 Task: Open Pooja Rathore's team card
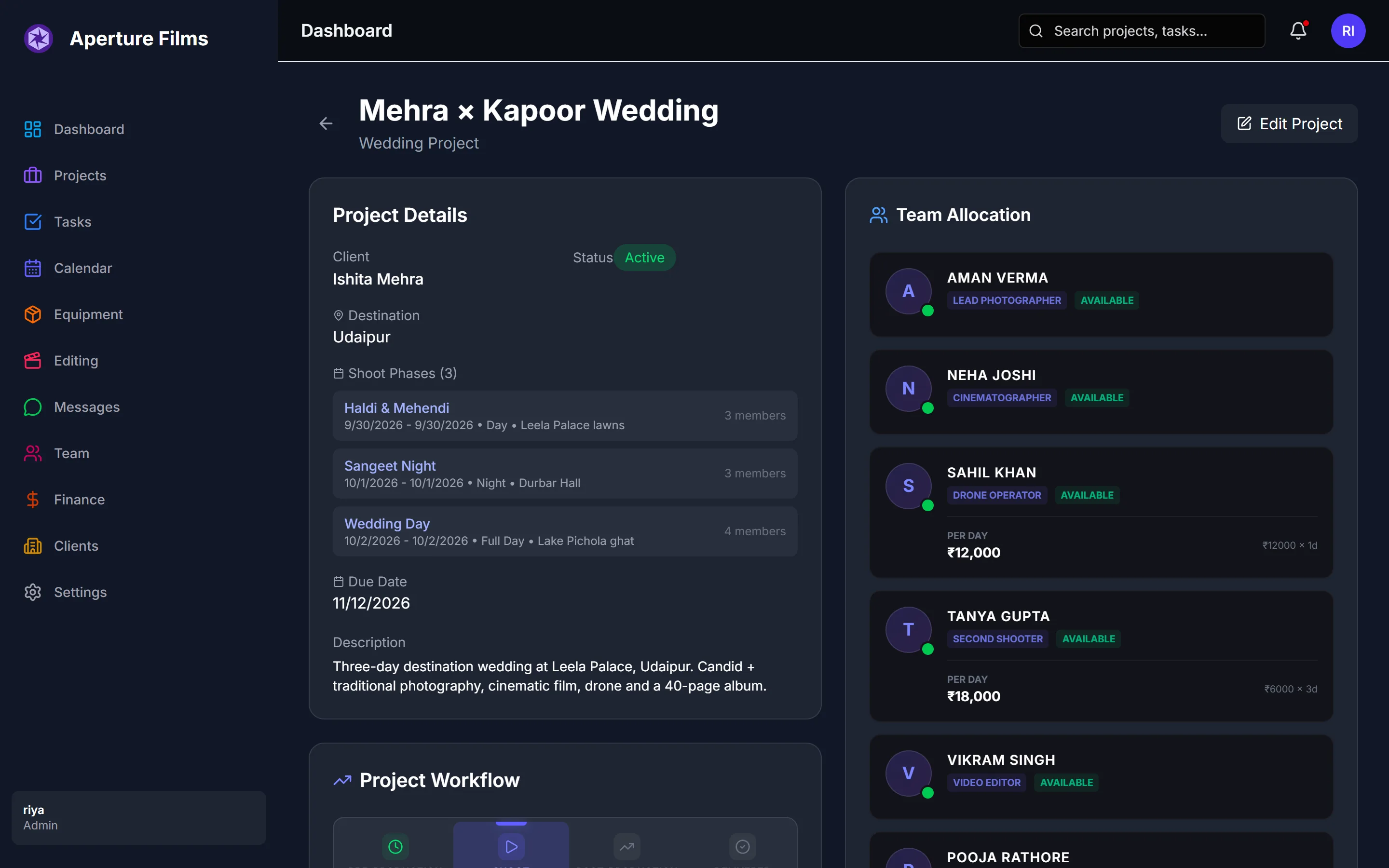tap(1101, 850)
